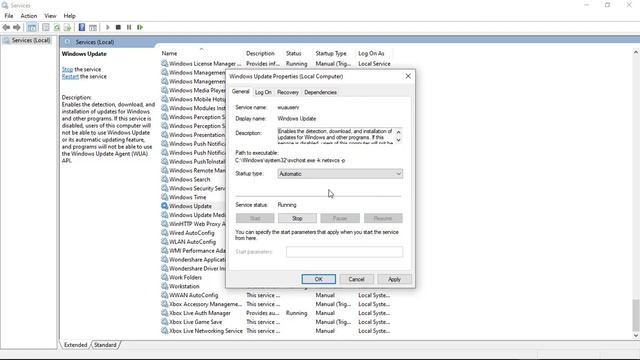Open the Help menu
Image resolution: width=640 pixels, height=360 pixels.
pyautogui.click(x=69, y=16)
